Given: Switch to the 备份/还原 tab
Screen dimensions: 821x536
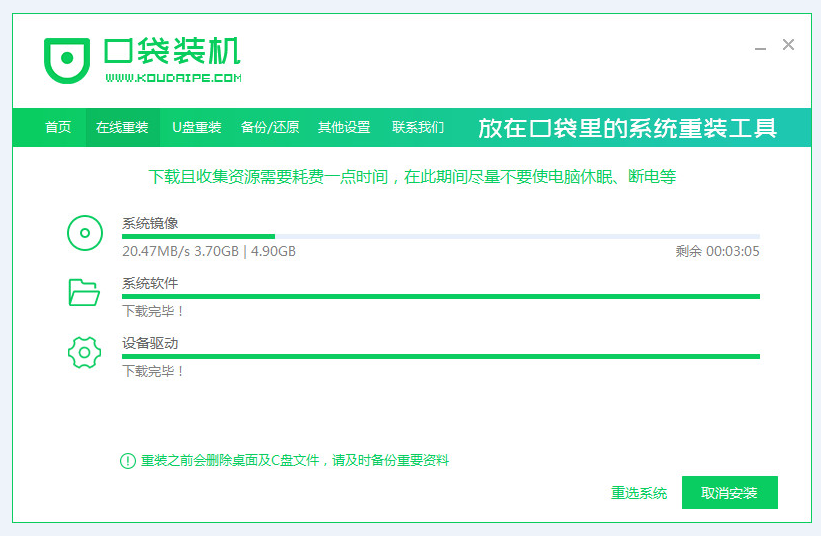Looking at the screenshot, I should click(x=270, y=127).
